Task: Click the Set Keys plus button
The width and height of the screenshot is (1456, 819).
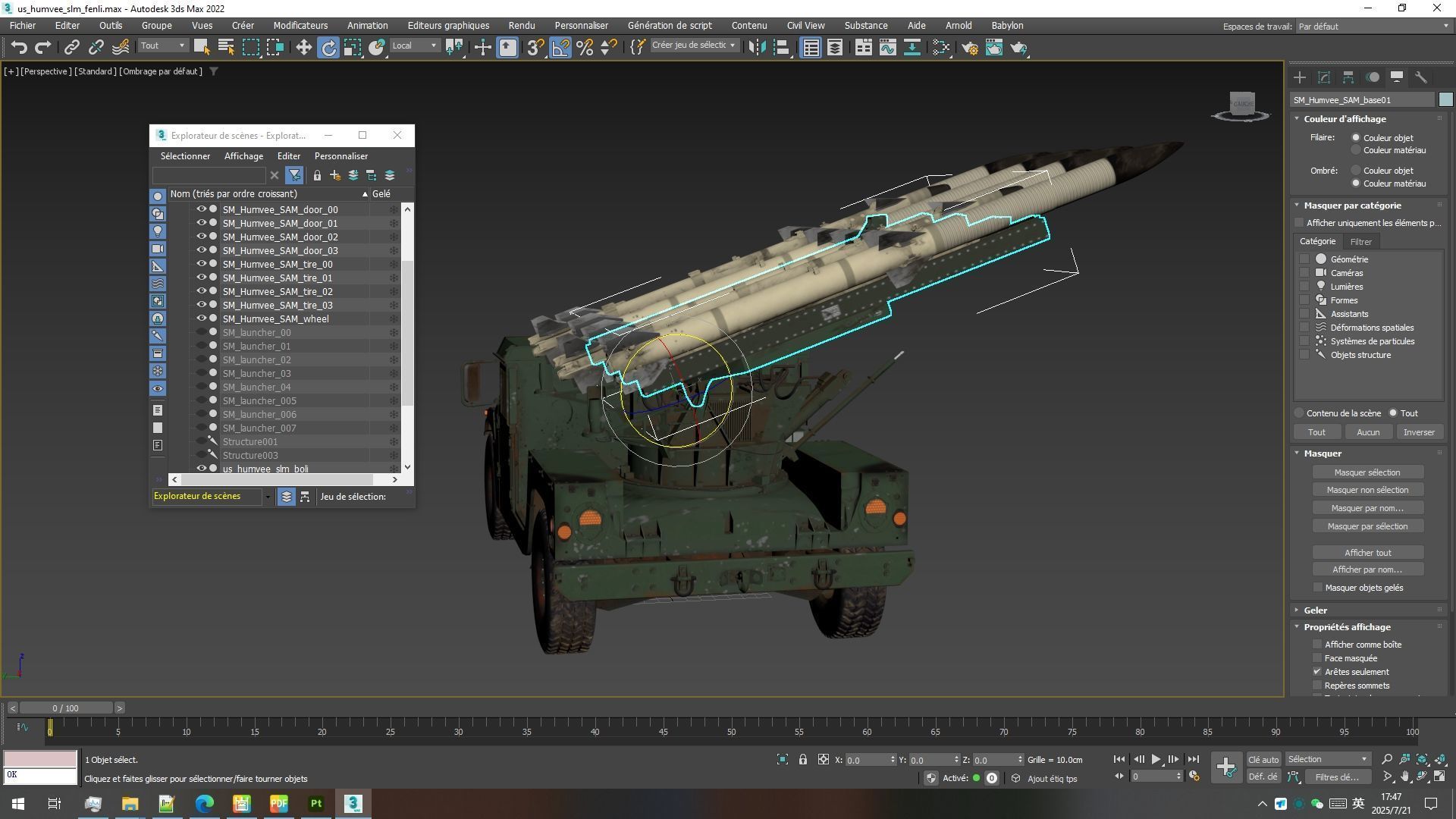Action: point(1226,767)
